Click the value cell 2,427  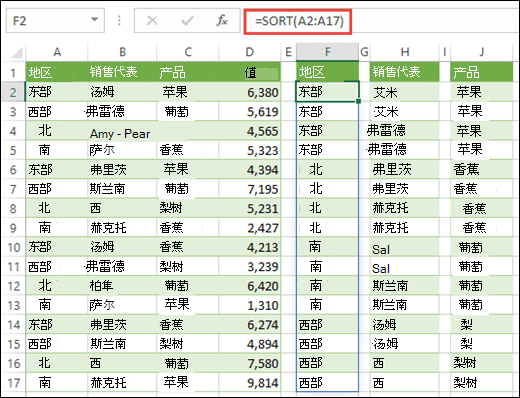(250, 228)
